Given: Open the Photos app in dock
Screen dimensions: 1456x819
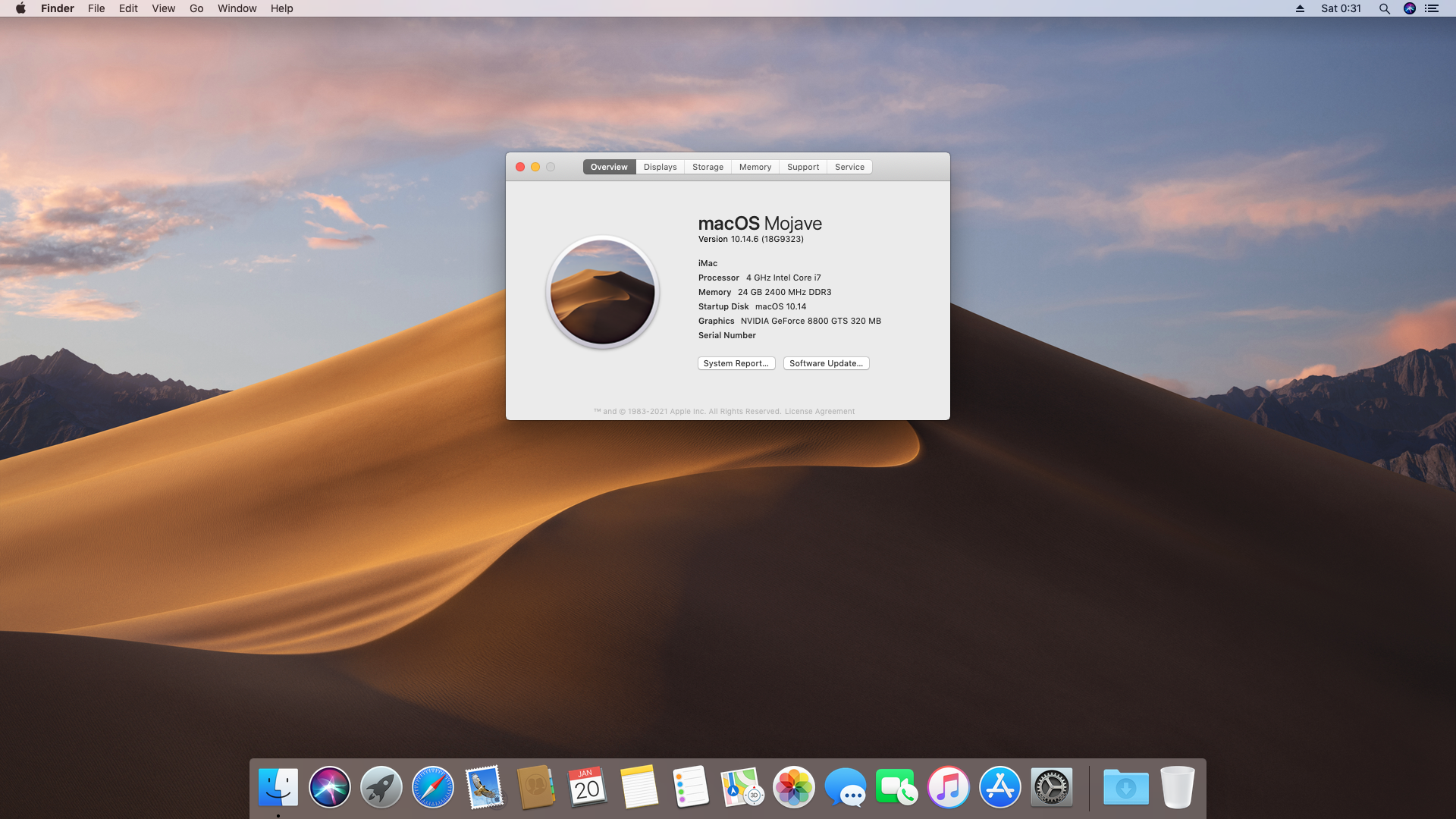Looking at the screenshot, I should (793, 787).
